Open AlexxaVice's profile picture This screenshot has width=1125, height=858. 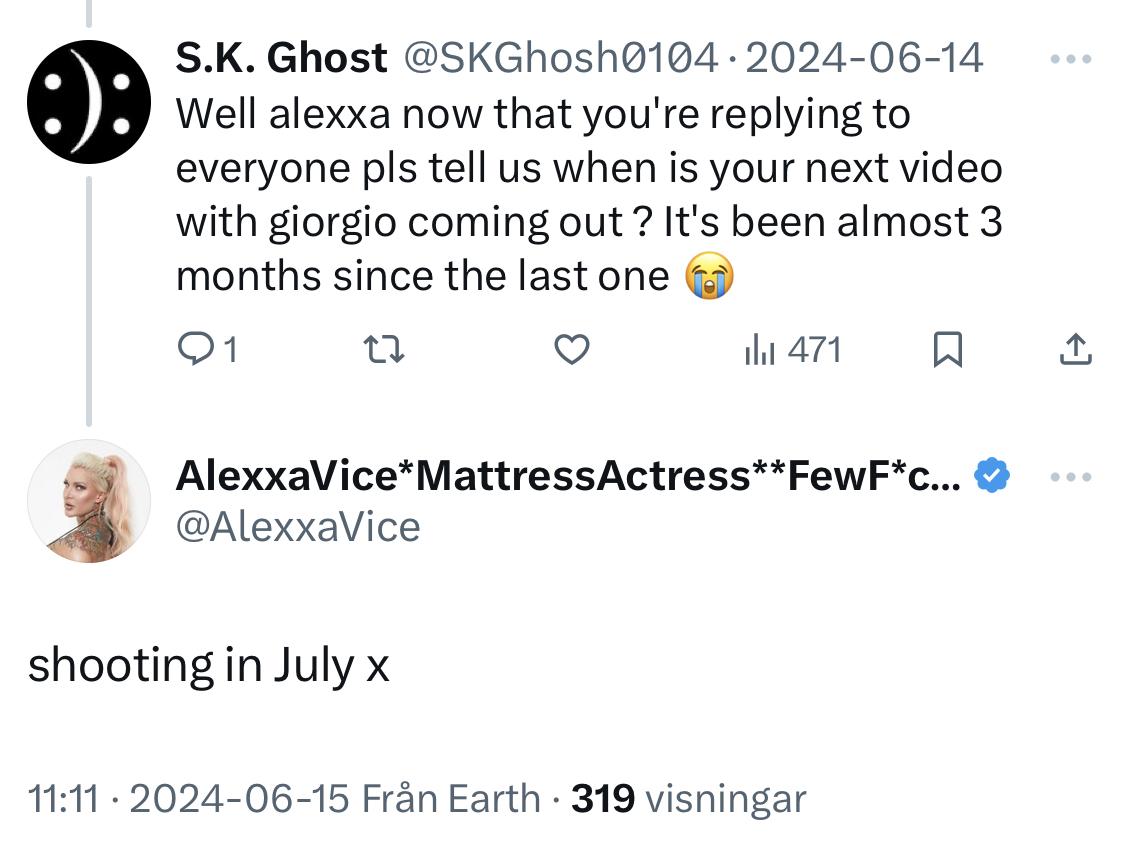click(x=88, y=500)
